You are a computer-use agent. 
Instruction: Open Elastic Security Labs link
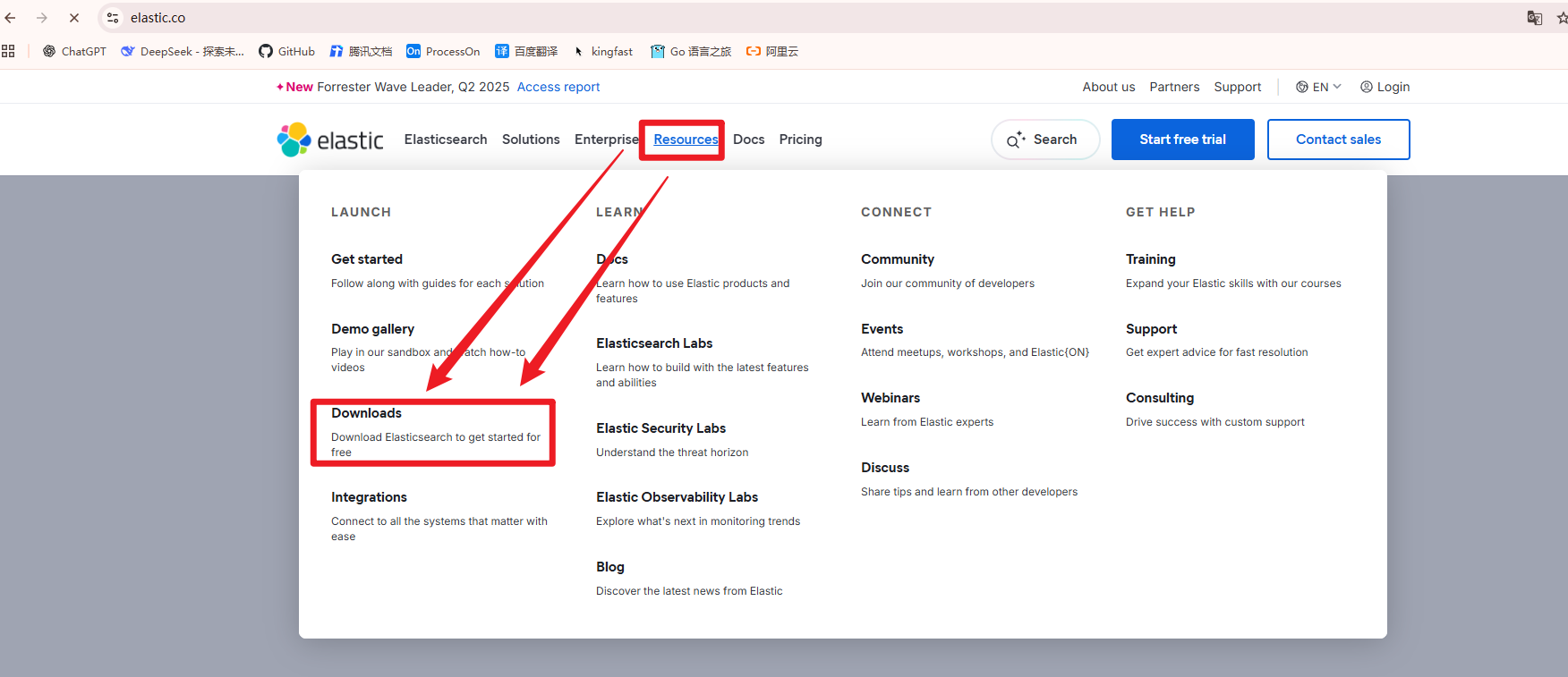660,428
